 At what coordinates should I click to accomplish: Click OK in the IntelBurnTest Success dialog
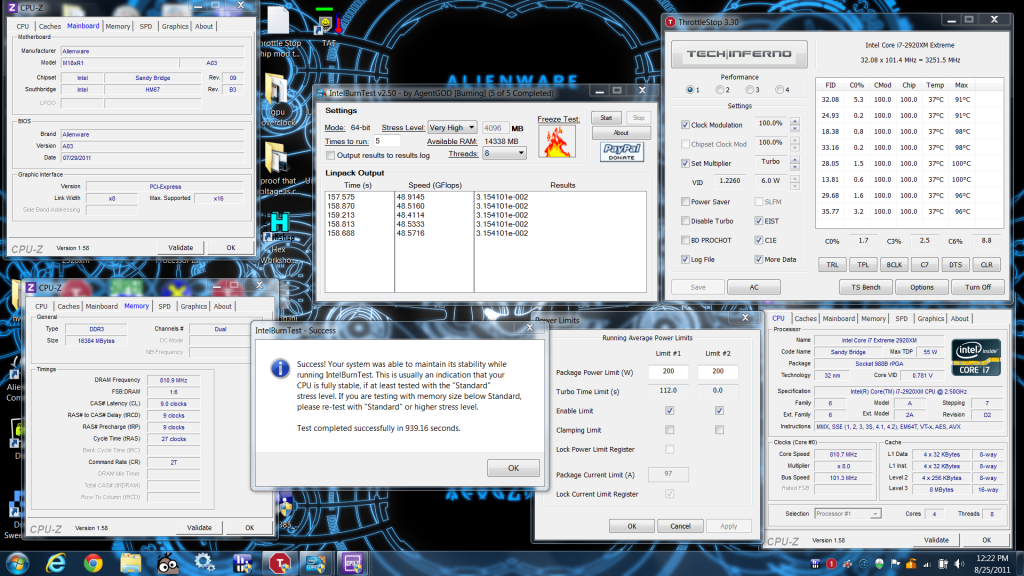point(513,468)
